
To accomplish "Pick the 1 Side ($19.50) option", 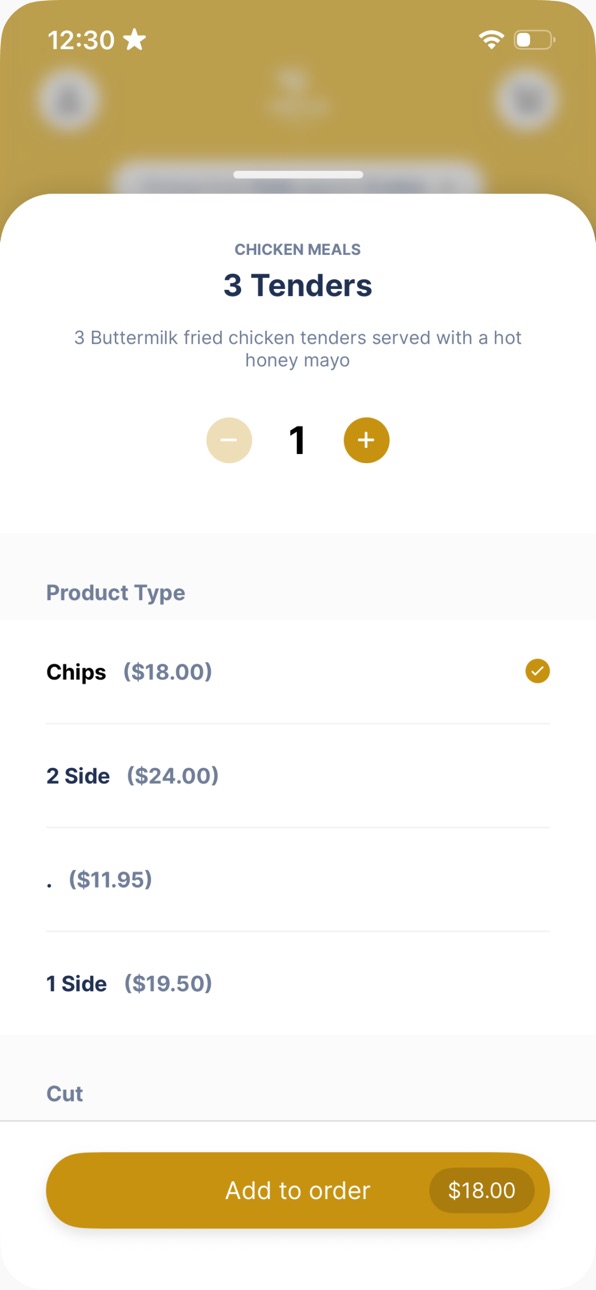I will [298, 984].
